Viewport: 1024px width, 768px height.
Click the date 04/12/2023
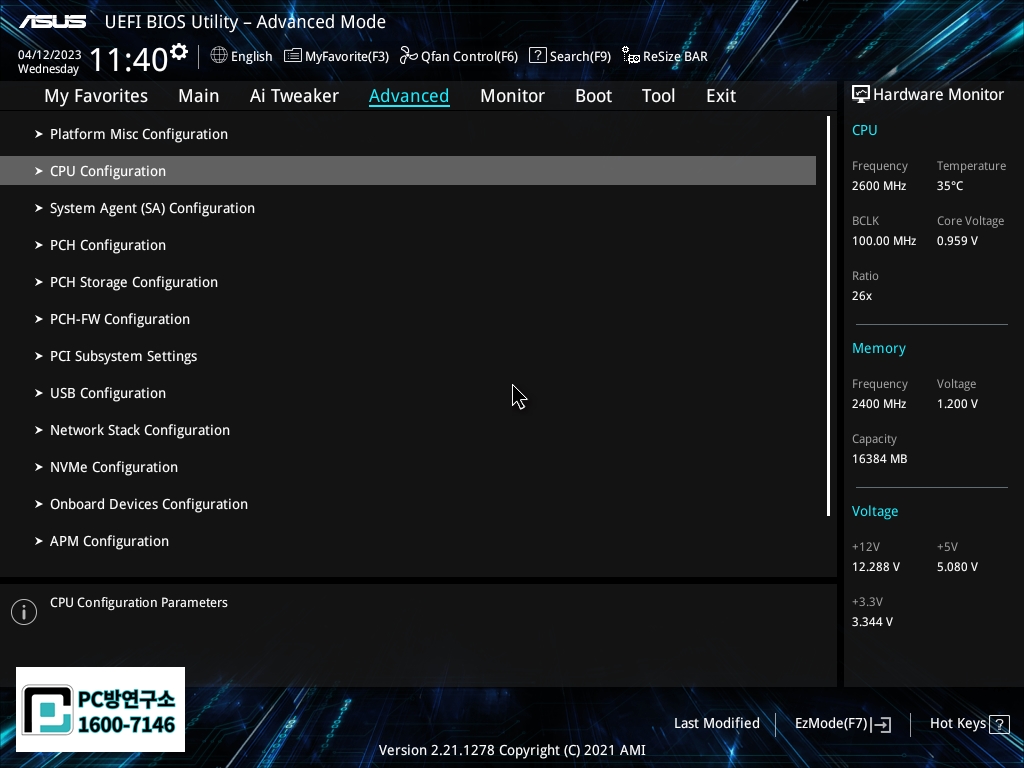point(50,55)
